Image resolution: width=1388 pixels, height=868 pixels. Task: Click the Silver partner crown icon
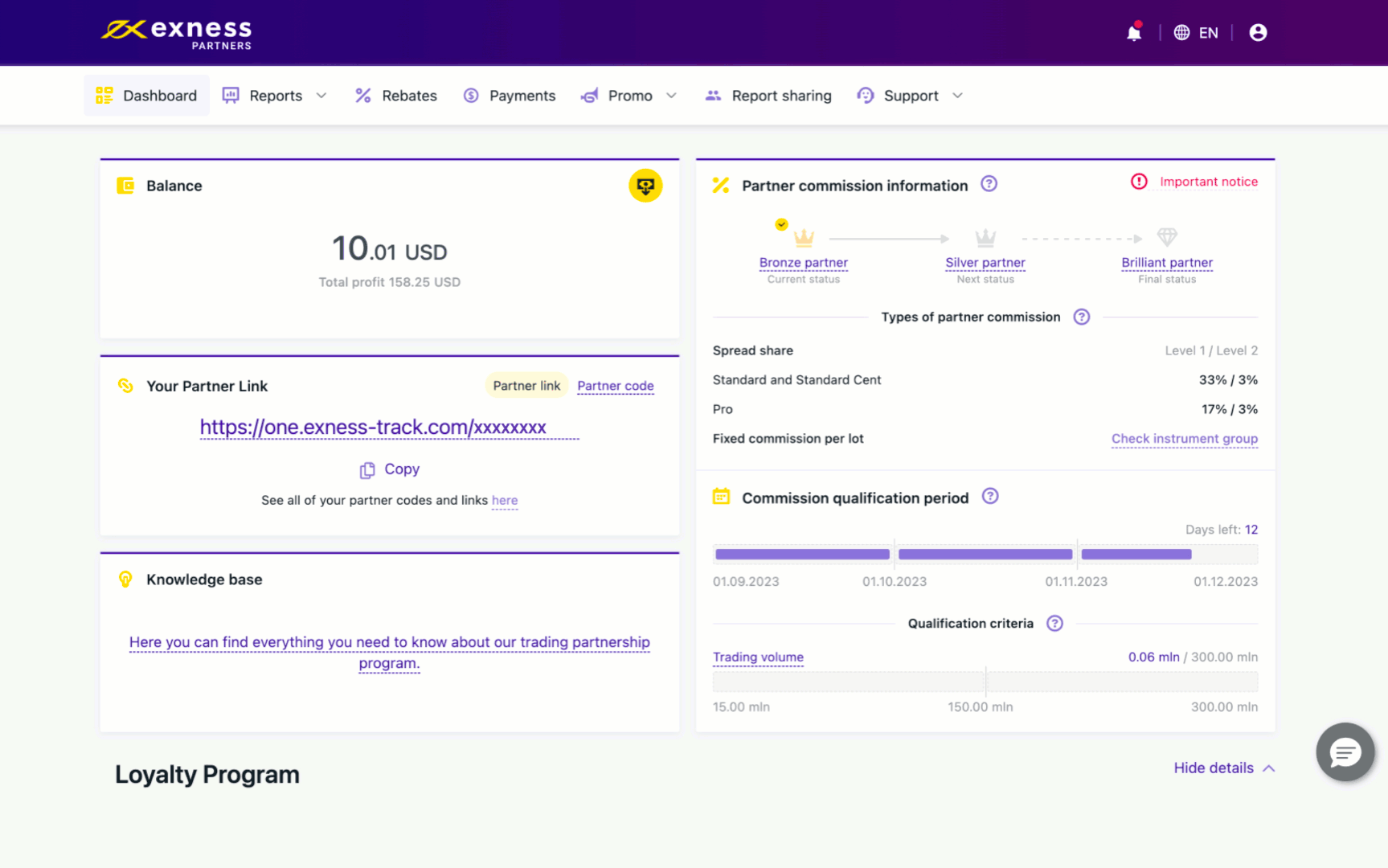click(x=985, y=238)
